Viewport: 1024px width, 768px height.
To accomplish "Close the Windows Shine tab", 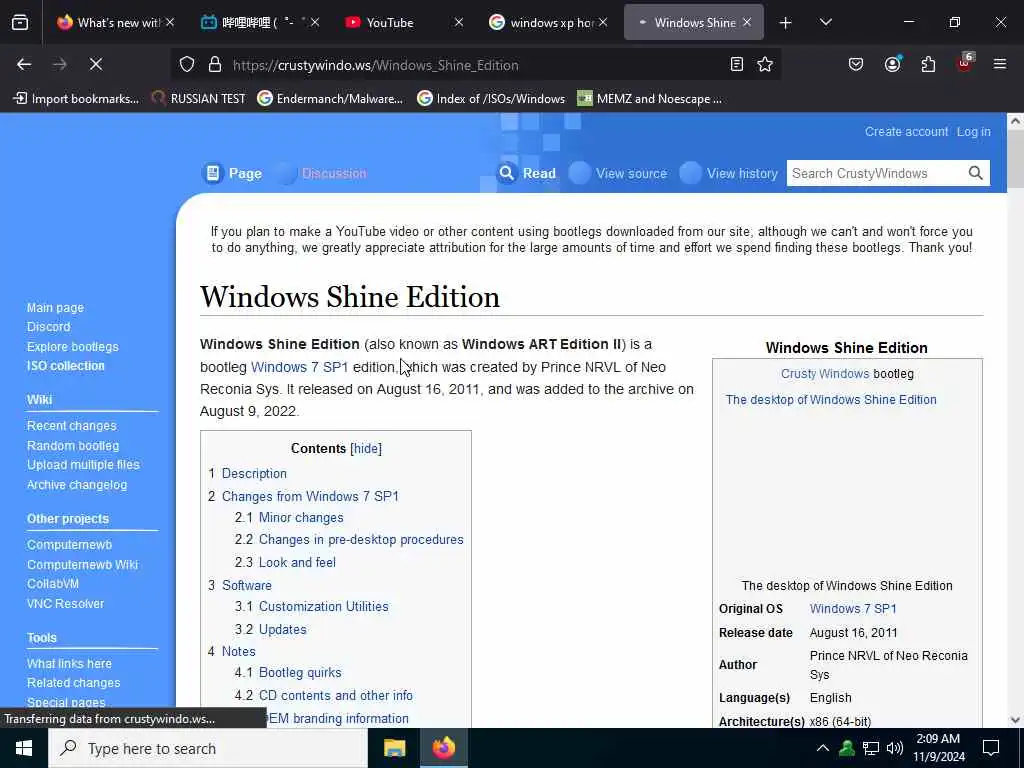I will point(747,22).
